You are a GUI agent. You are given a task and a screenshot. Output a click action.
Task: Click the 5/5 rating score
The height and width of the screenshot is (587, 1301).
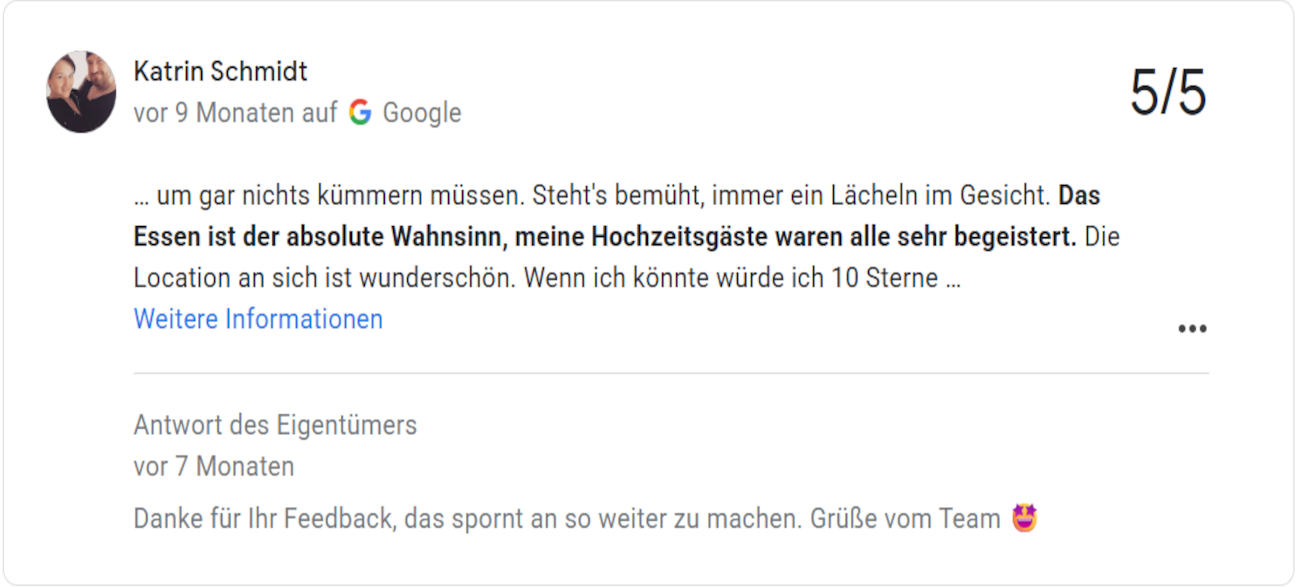(x=1168, y=93)
